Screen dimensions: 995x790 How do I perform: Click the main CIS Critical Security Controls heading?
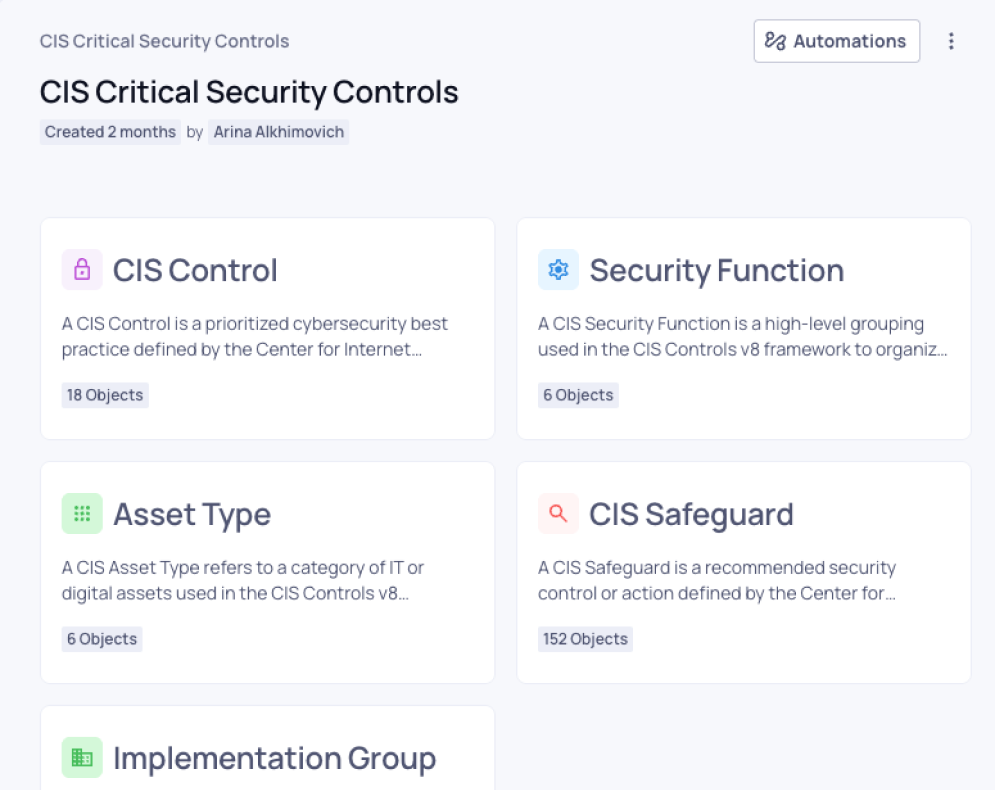(249, 92)
